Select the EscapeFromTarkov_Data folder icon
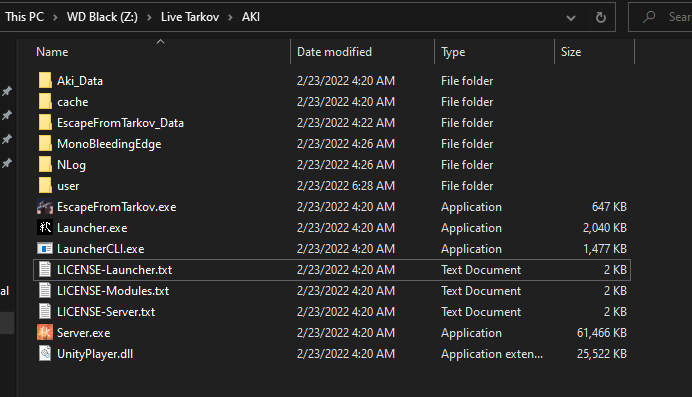This screenshot has width=692, height=397. (x=45, y=123)
